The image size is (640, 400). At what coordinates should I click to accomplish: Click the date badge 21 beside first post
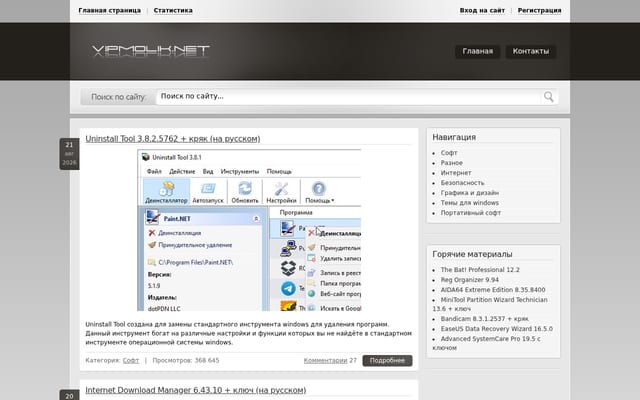(69, 154)
